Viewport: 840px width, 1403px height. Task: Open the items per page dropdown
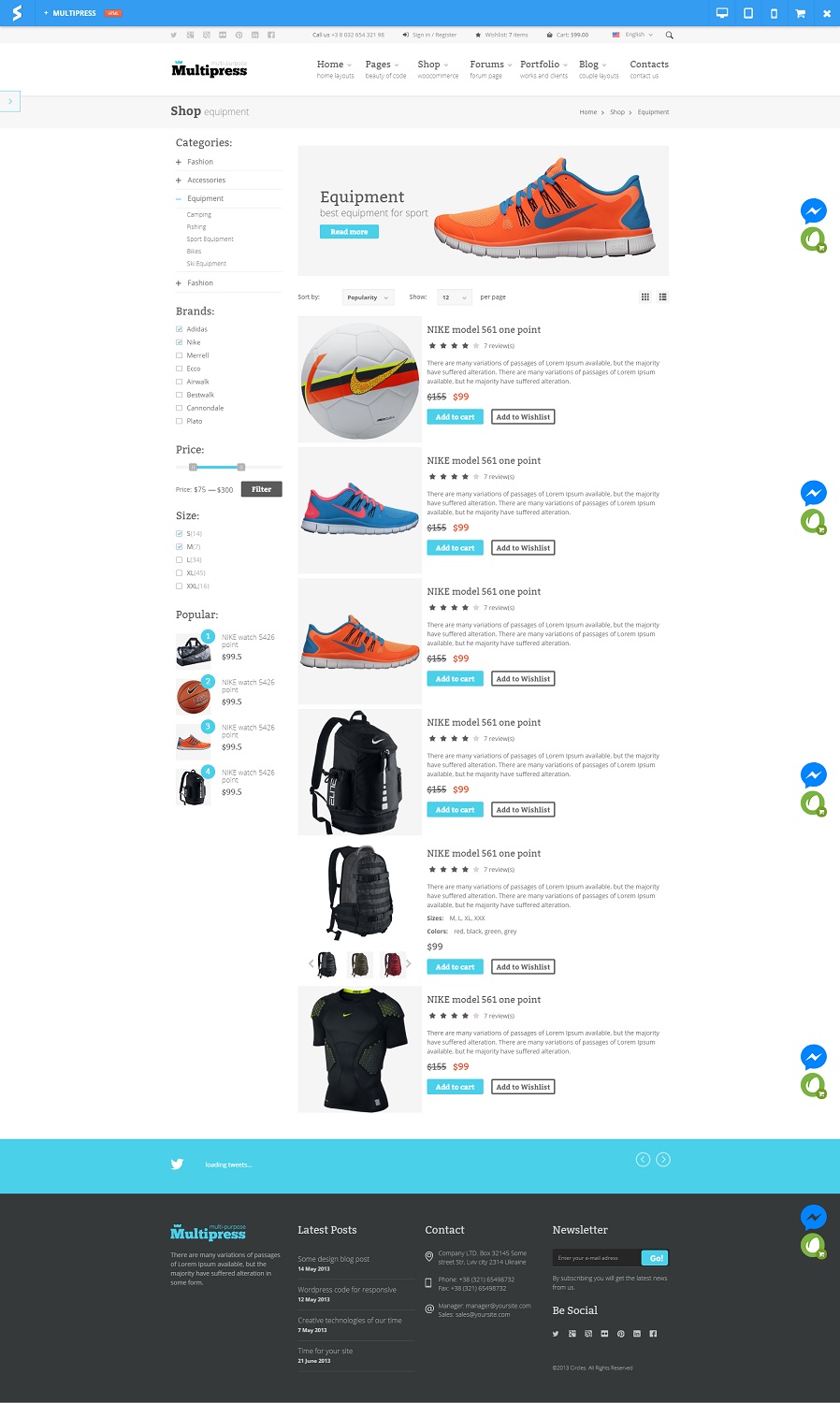pos(455,297)
